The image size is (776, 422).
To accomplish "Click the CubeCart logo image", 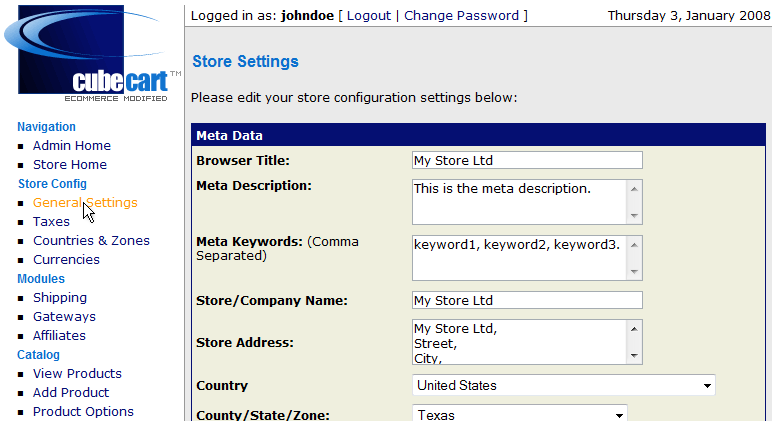I will click(x=93, y=53).
